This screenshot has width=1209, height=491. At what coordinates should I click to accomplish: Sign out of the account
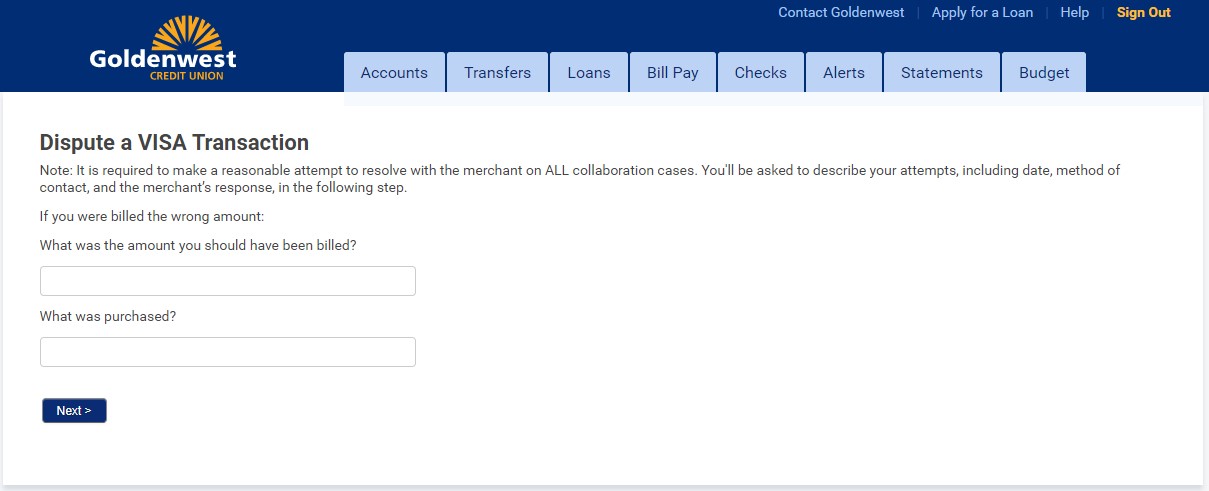tap(1143, 13)
